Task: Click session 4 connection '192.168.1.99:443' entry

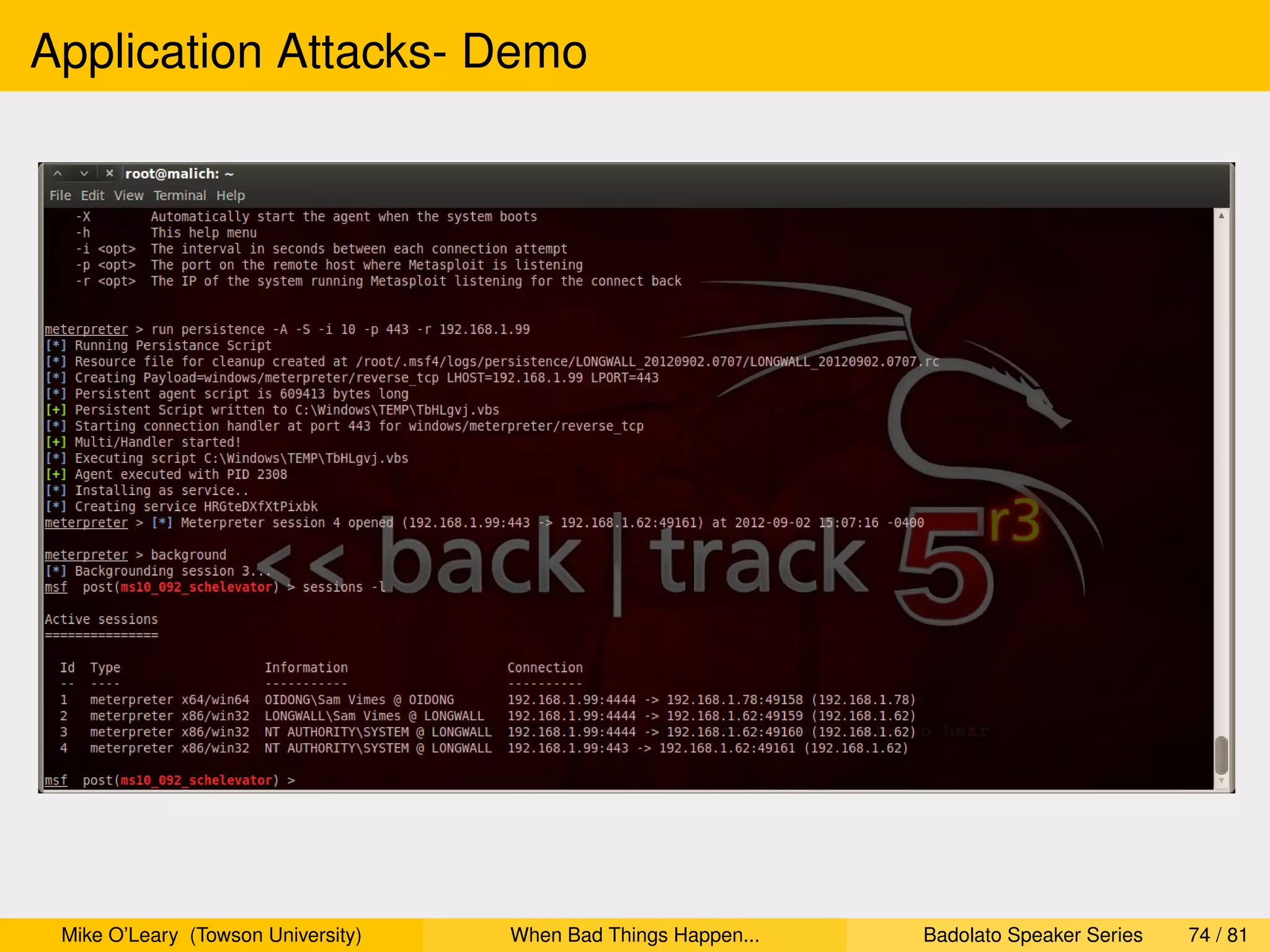Action: (x=708, y=749)
